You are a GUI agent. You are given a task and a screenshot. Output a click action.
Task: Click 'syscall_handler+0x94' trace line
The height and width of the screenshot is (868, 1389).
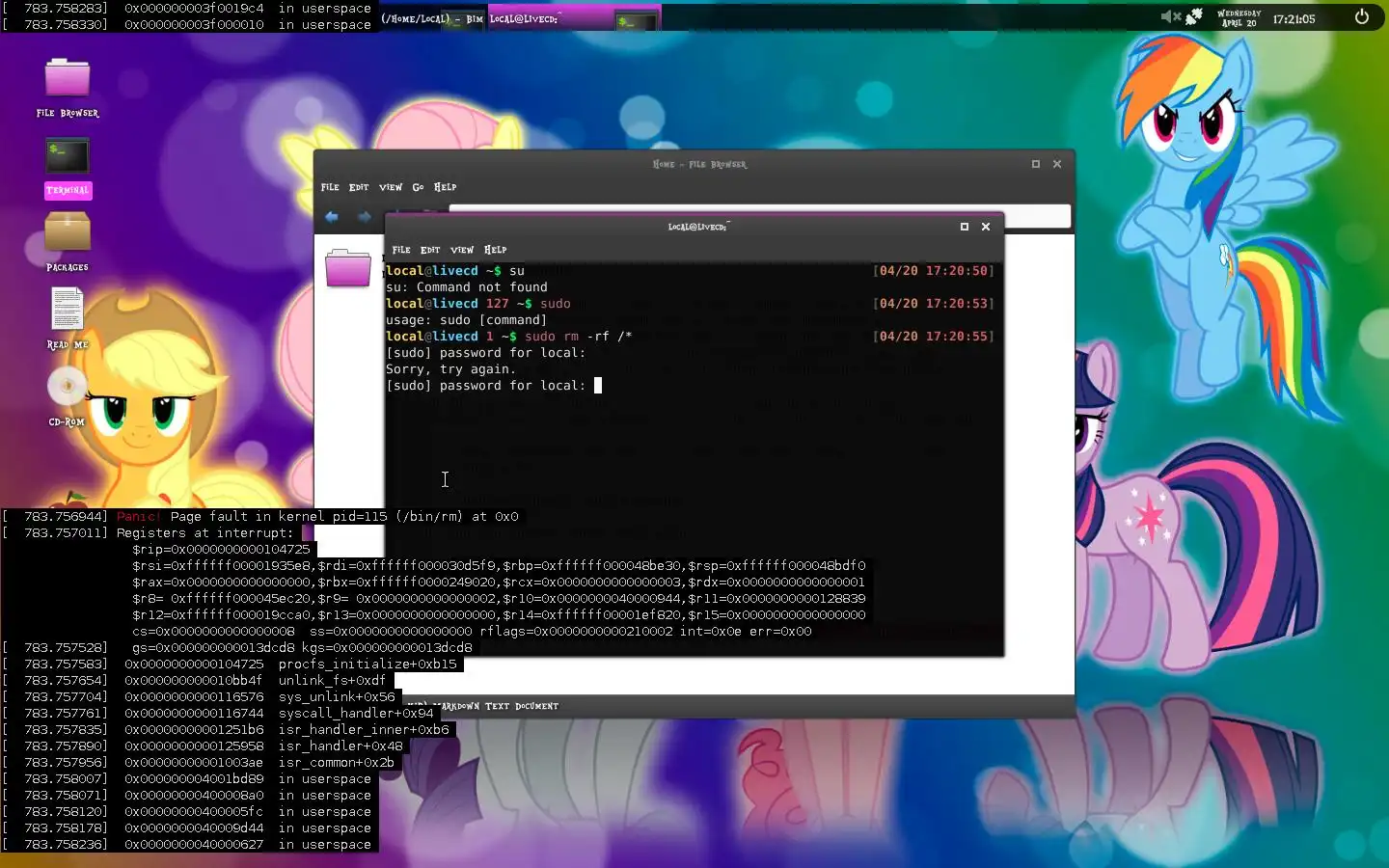pos(356,714)
